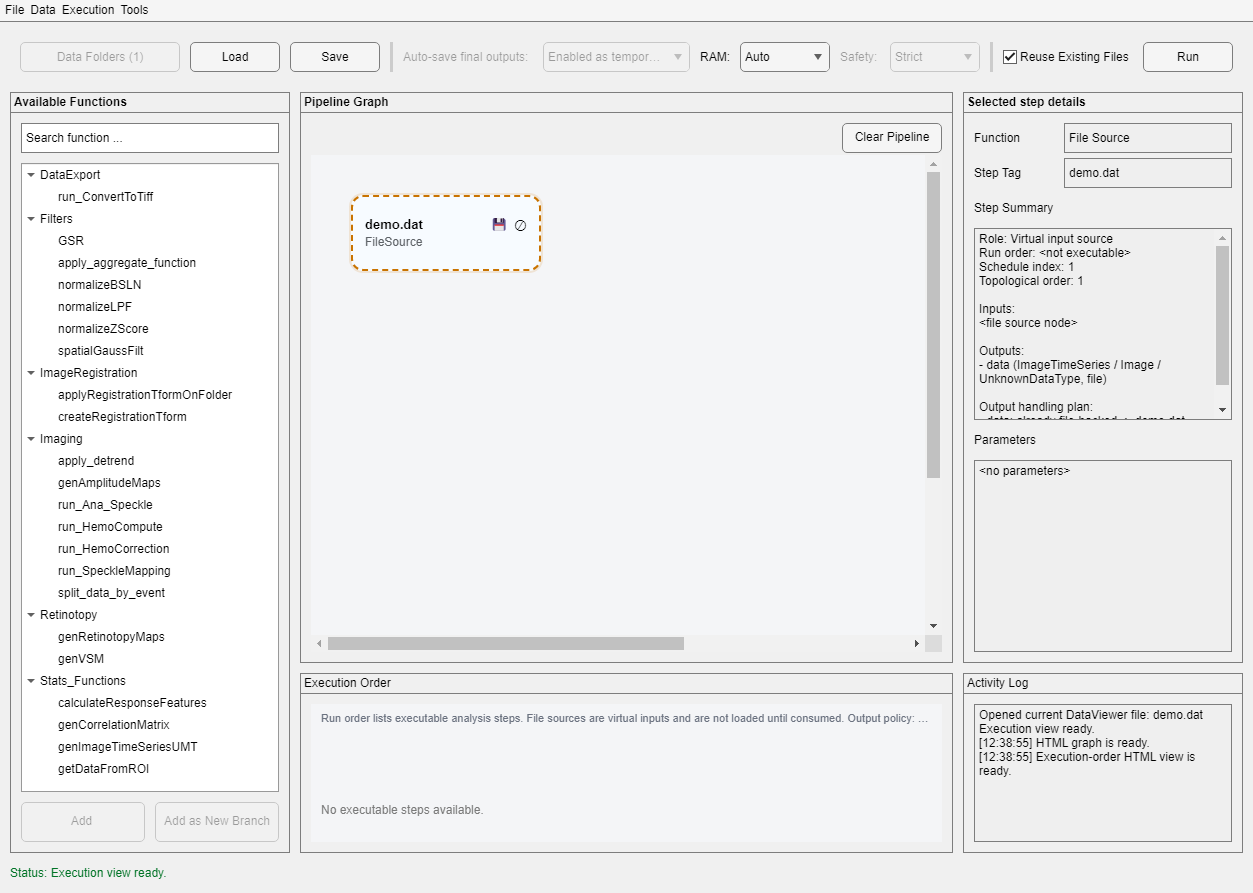Select split_data_by_event function

point(111,593)
